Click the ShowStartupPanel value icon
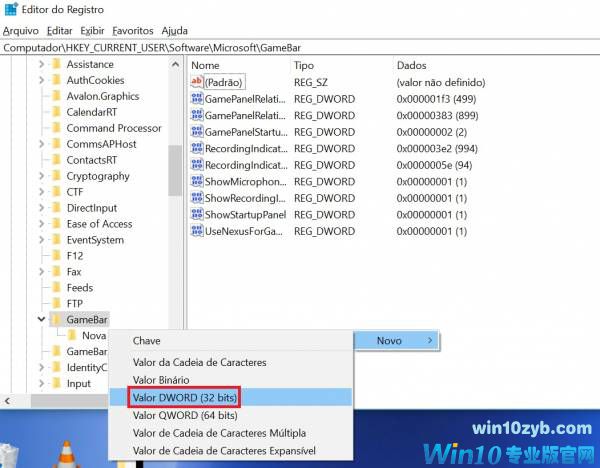The width and height of the screenshot is (600, 468). (x=197, y=215)
